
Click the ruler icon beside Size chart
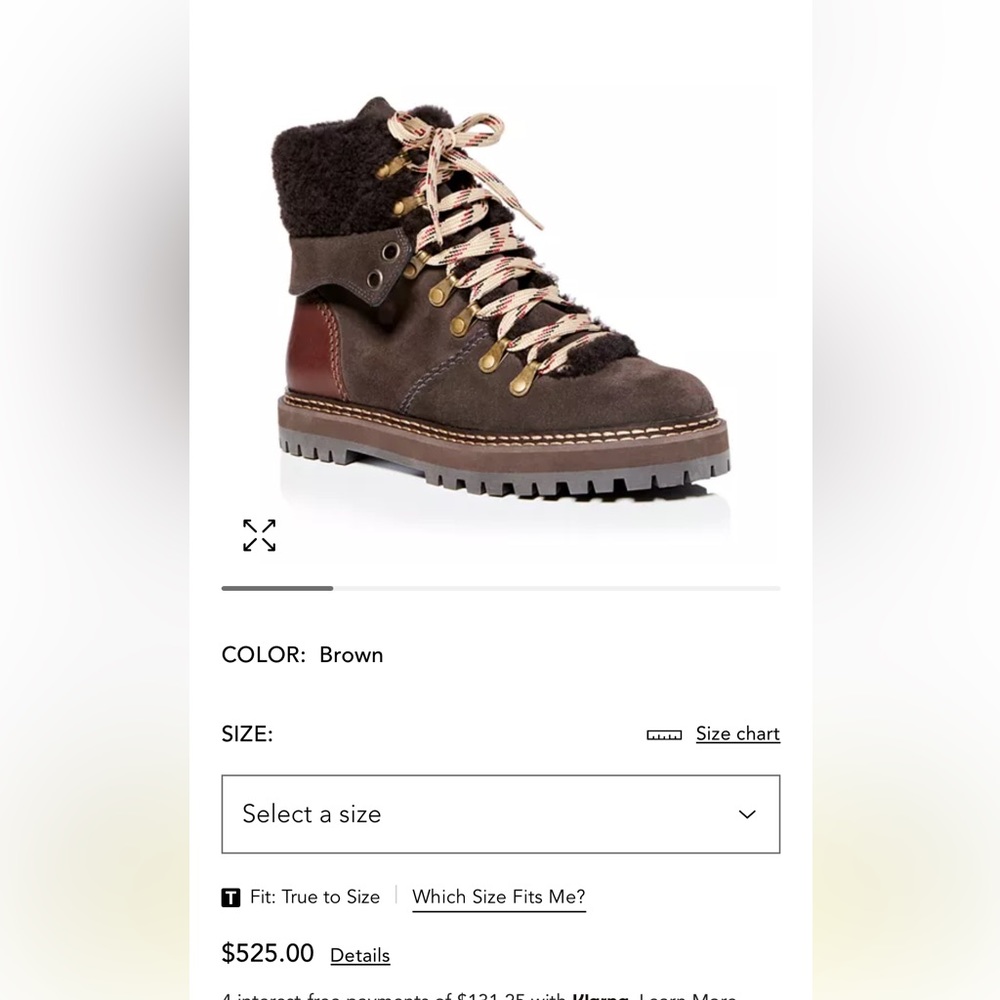coord(663,733)
